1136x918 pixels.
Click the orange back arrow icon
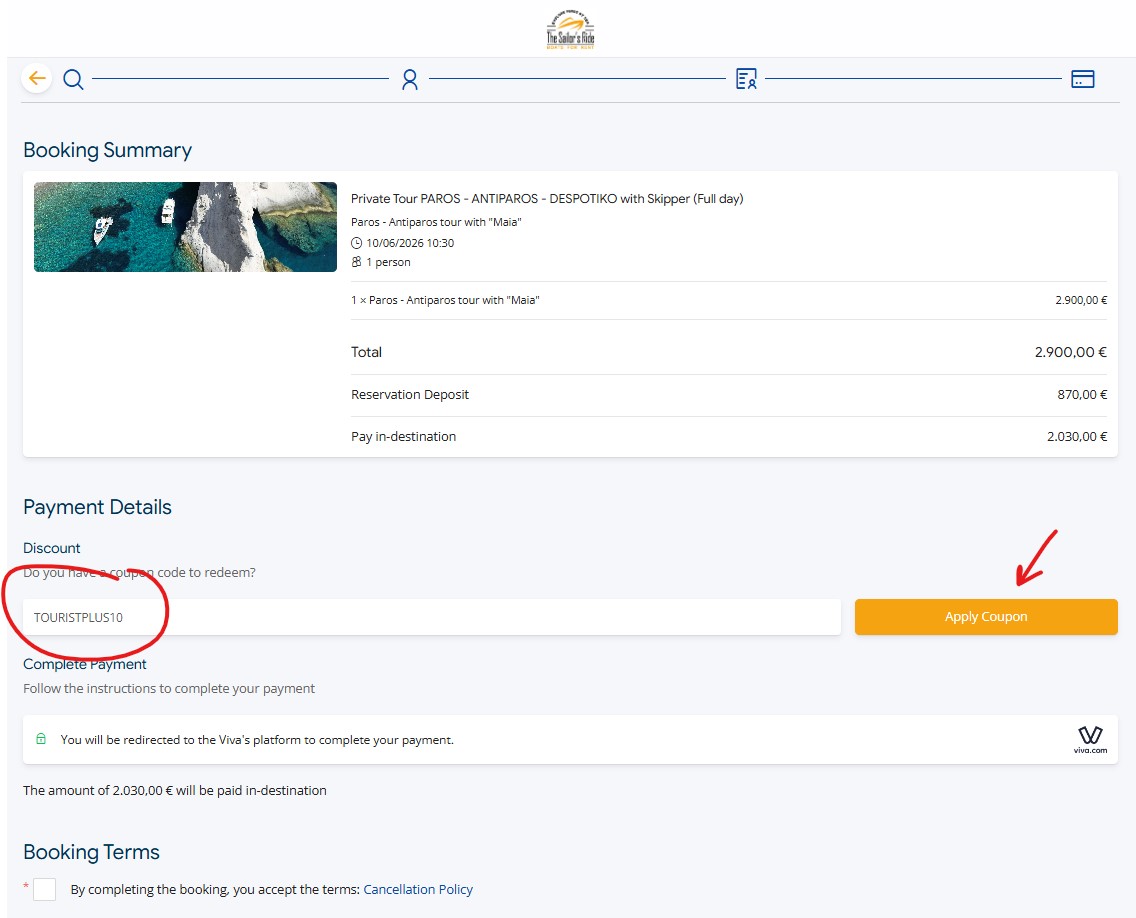pyautogui.click(x=37, y=78)
